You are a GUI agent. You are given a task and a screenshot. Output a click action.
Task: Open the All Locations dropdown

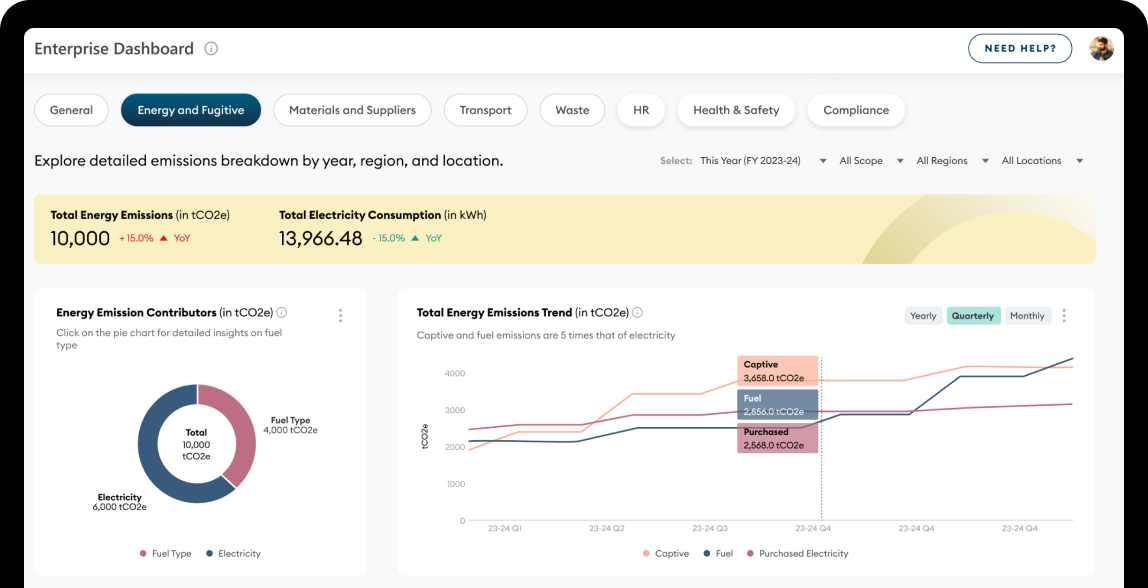pos(1043,161)
